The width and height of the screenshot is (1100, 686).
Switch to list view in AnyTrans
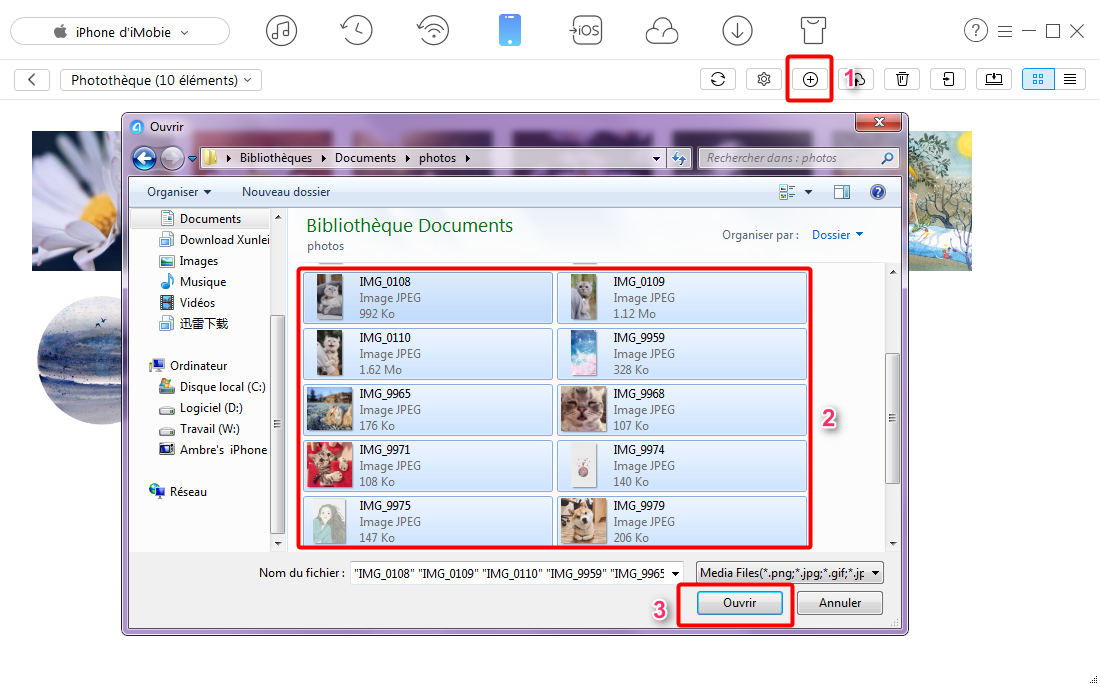click(x=1070, y=79)
